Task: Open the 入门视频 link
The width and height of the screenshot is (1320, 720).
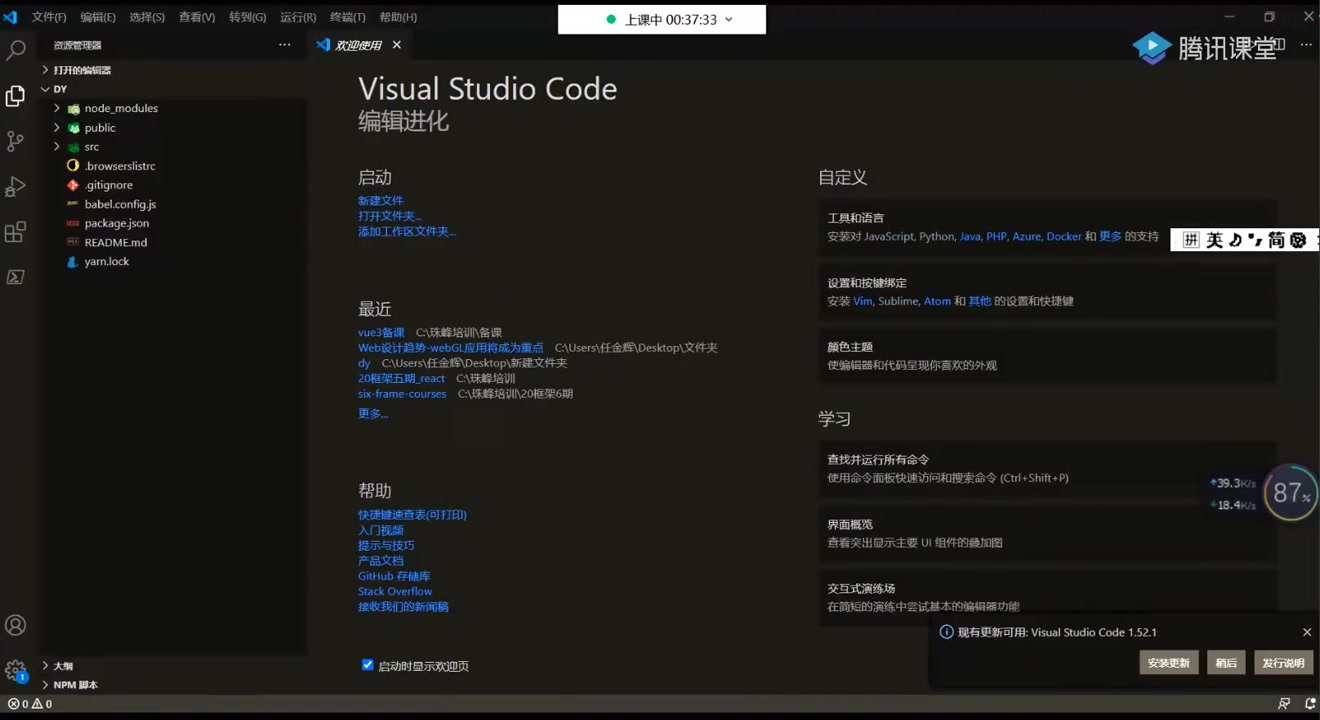Action: (381, 530)
